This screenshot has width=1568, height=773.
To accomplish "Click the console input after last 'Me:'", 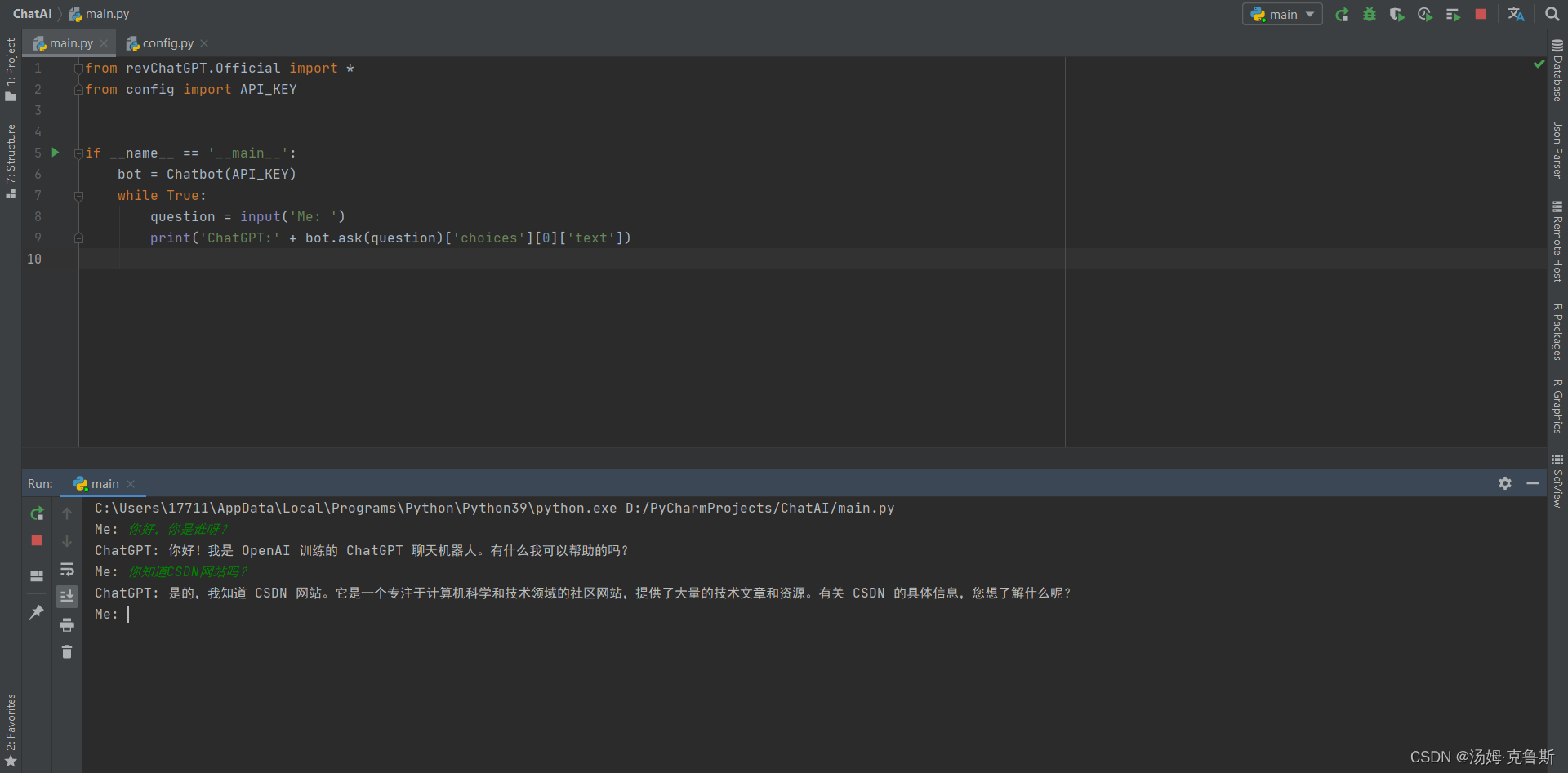I will [x=128, y=615].
